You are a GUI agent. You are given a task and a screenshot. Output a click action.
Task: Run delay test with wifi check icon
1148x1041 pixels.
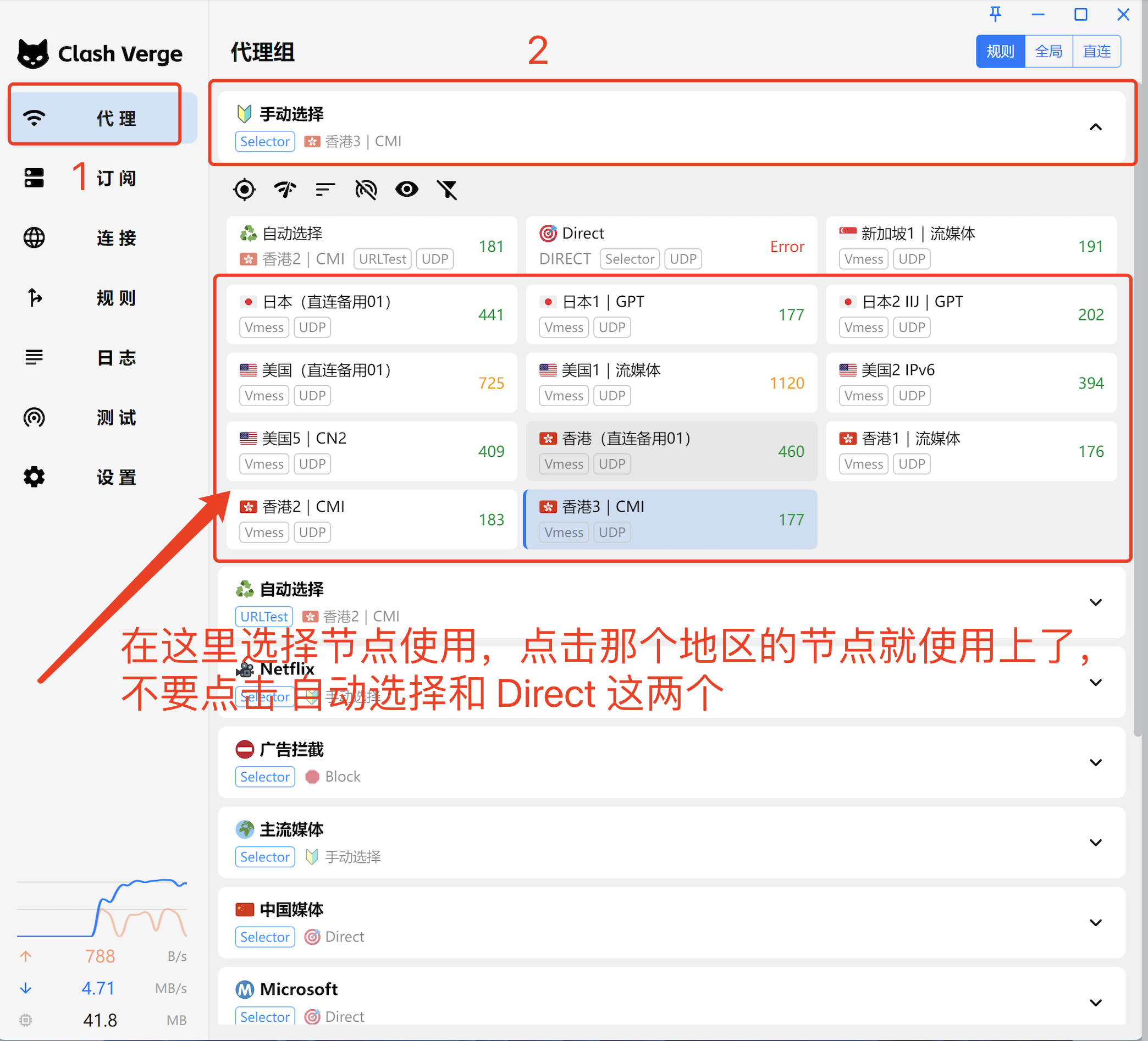click(285, 190)
